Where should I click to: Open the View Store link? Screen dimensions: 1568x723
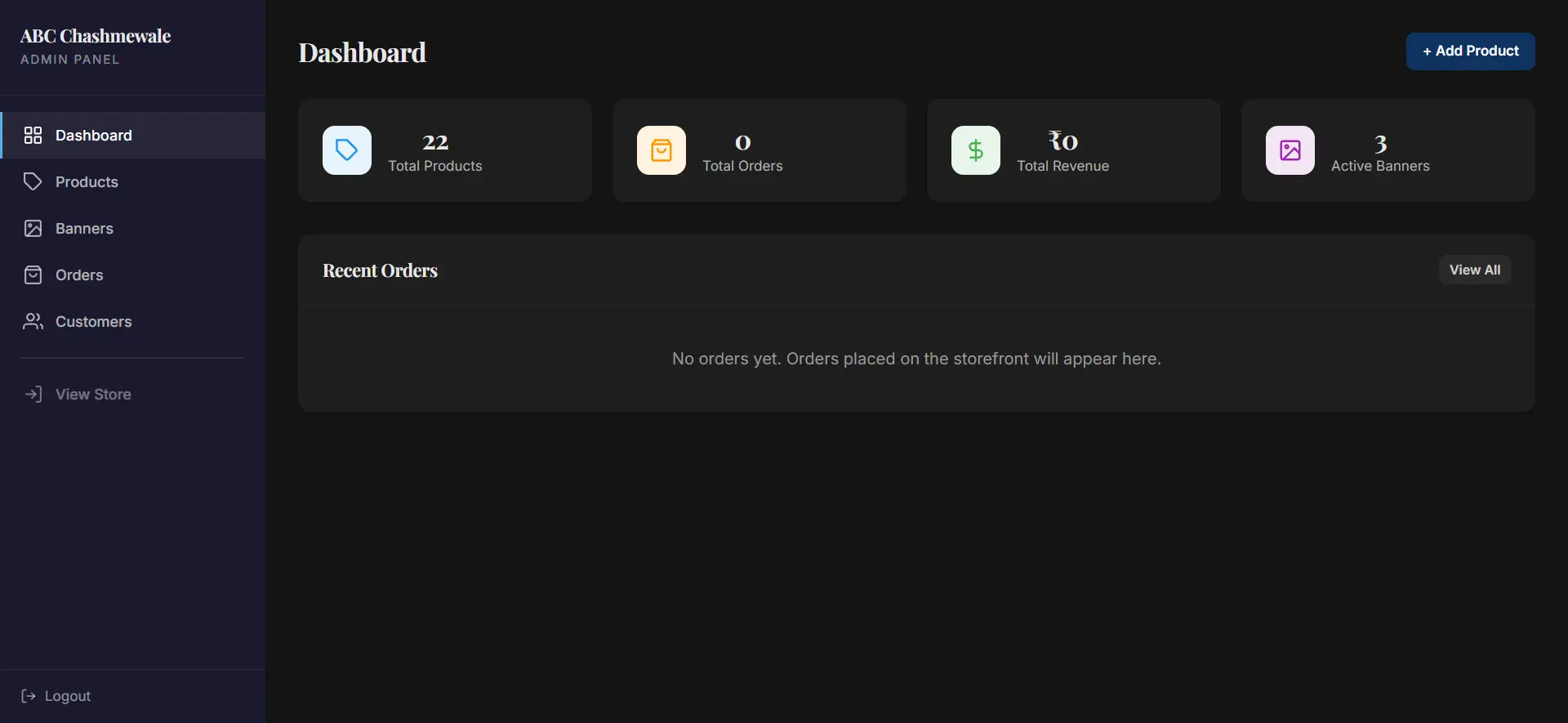pos(132,395)
